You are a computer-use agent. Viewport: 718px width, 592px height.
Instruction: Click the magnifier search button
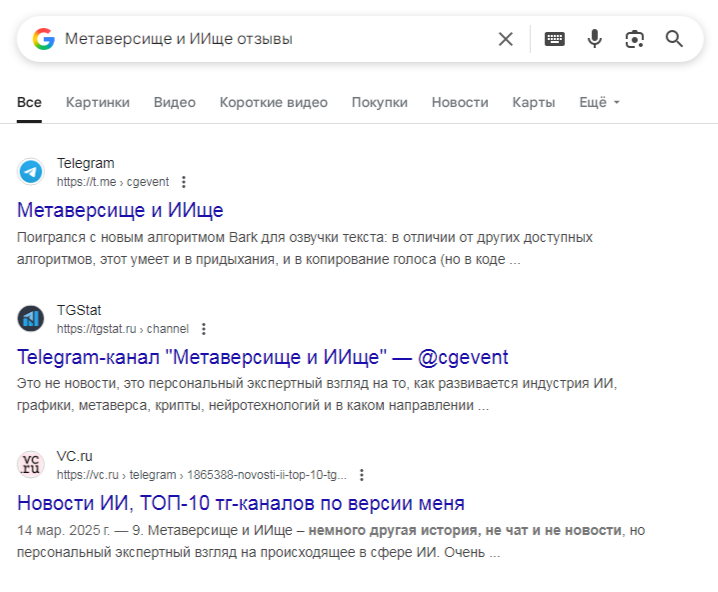tap(674, 39)
